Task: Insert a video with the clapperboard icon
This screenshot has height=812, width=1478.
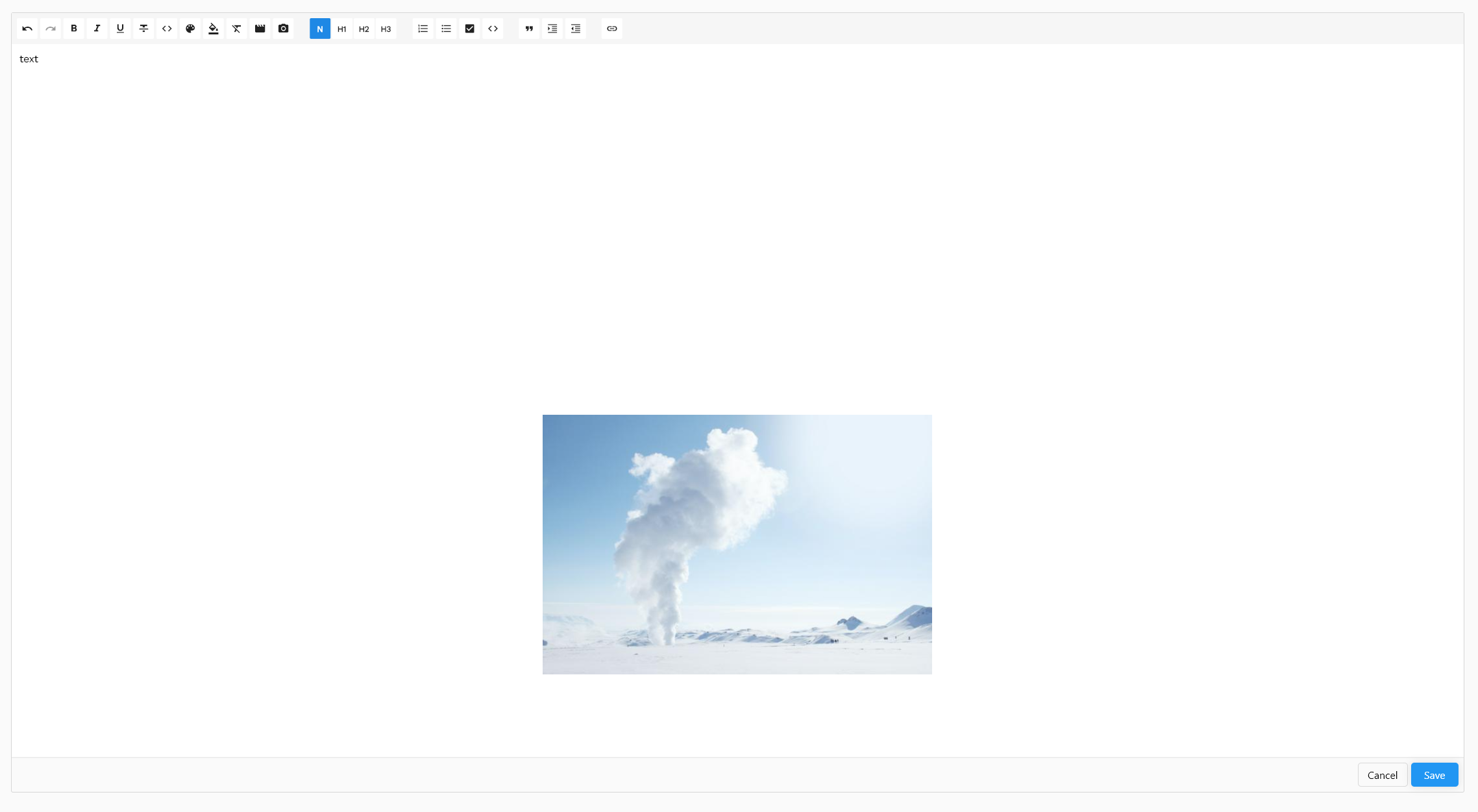Action: coord(260,29)
